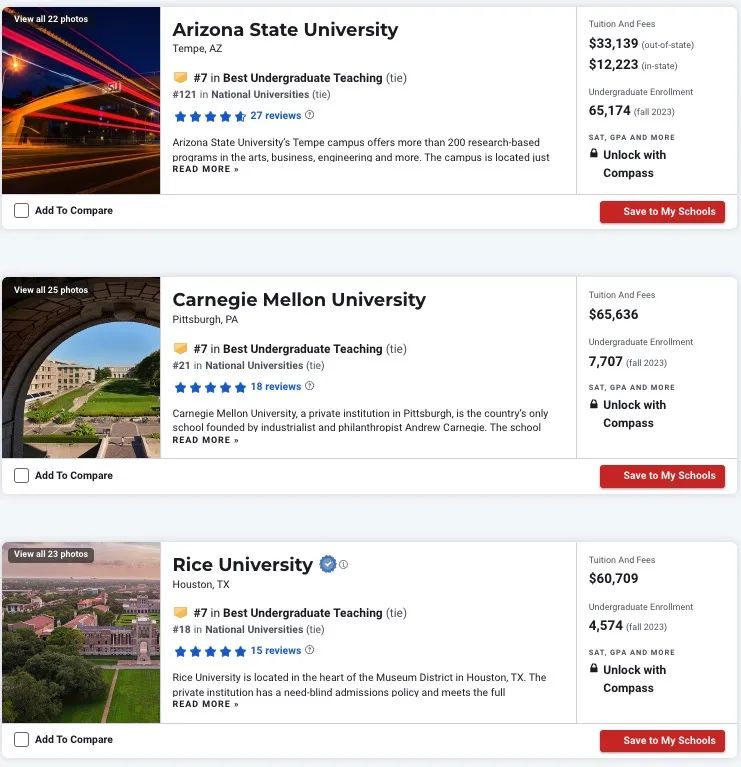Save Rice University to My Schools
The image size is (741, 767).
tap(662, 741)
